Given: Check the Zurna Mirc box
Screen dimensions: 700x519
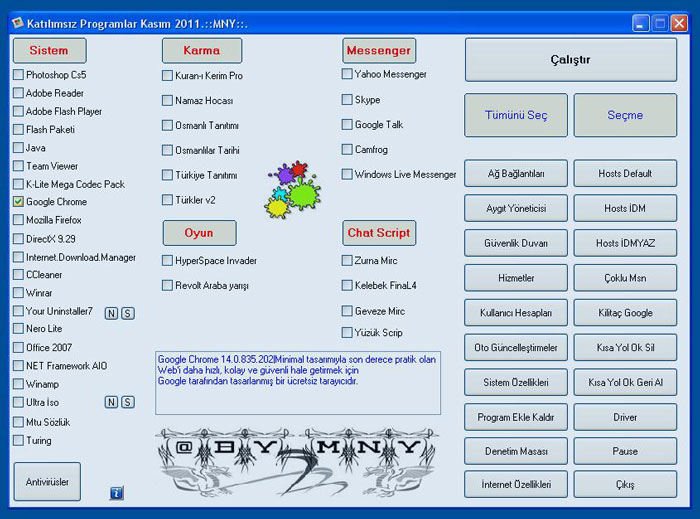Looking at the screenshot, I should (347, 260).
